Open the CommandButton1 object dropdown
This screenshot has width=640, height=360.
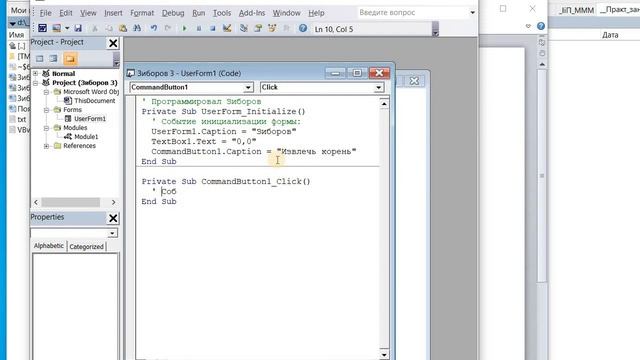[x=248, y=87]
